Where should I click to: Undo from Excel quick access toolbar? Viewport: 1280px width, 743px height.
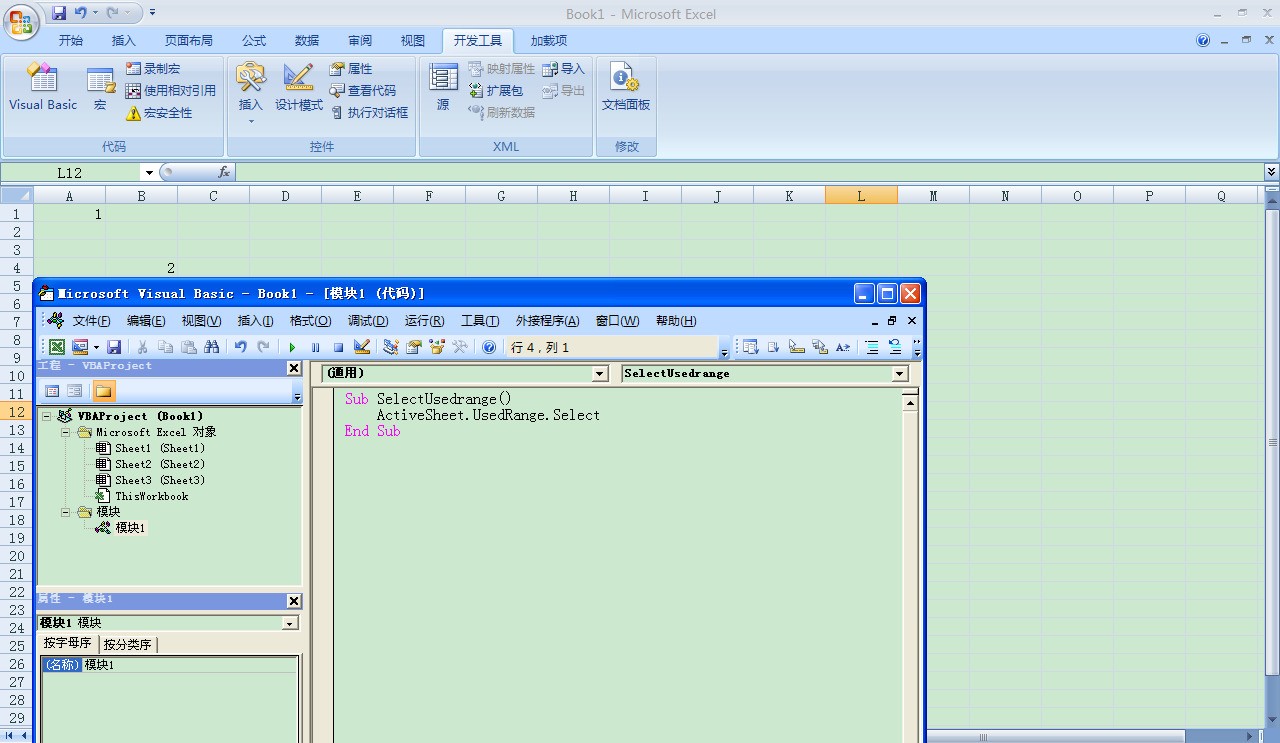click(81, 13)
